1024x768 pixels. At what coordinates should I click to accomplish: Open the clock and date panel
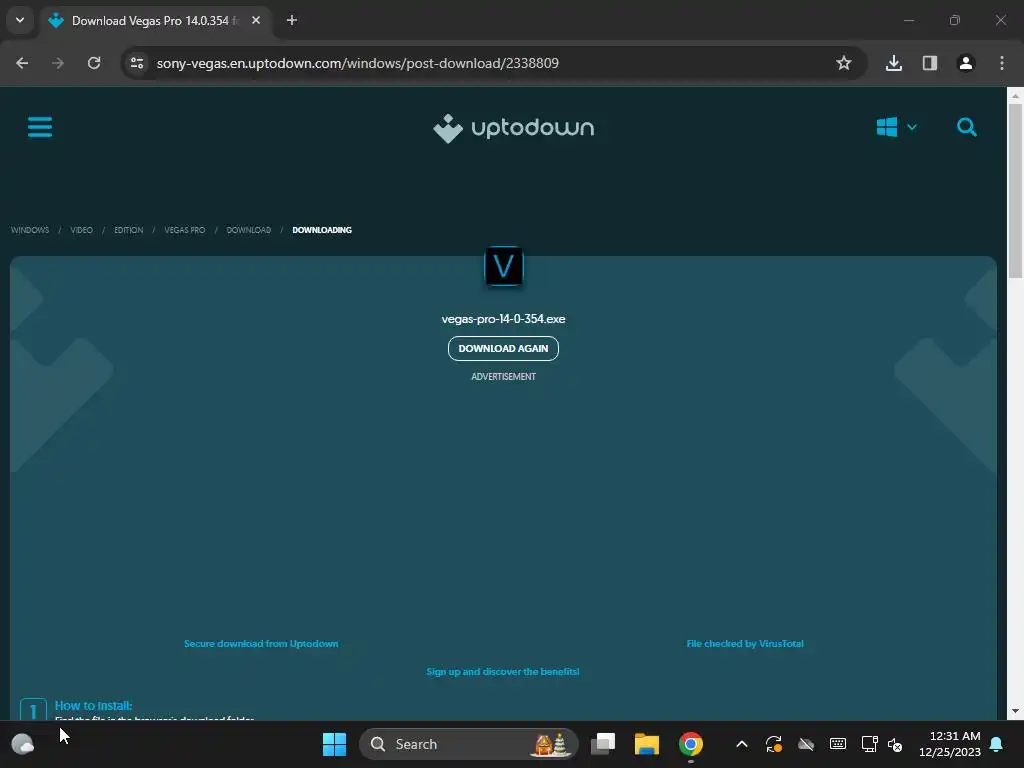pyautogui.click(x=950, y=744)
